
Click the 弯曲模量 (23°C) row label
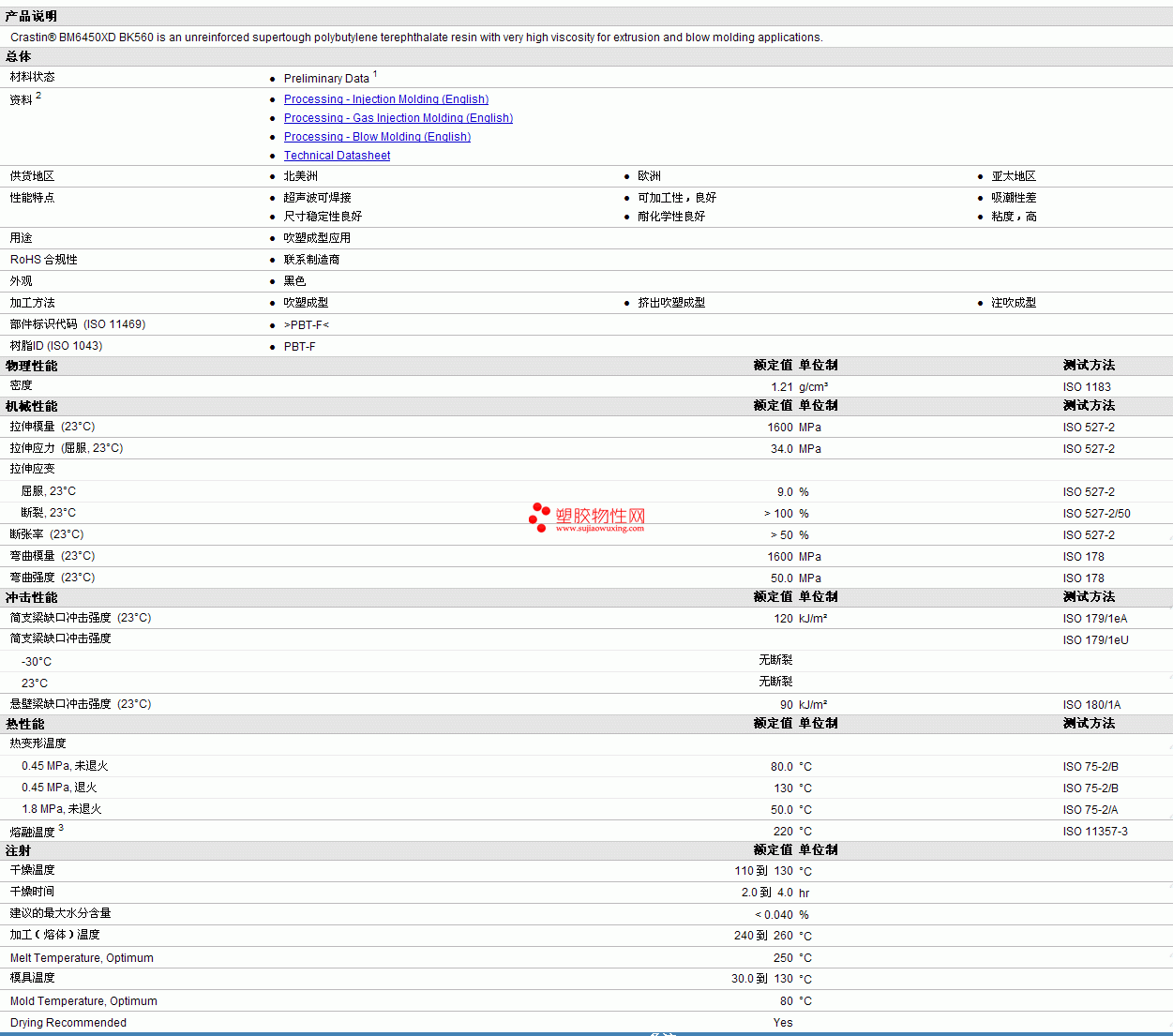point(53,556)
